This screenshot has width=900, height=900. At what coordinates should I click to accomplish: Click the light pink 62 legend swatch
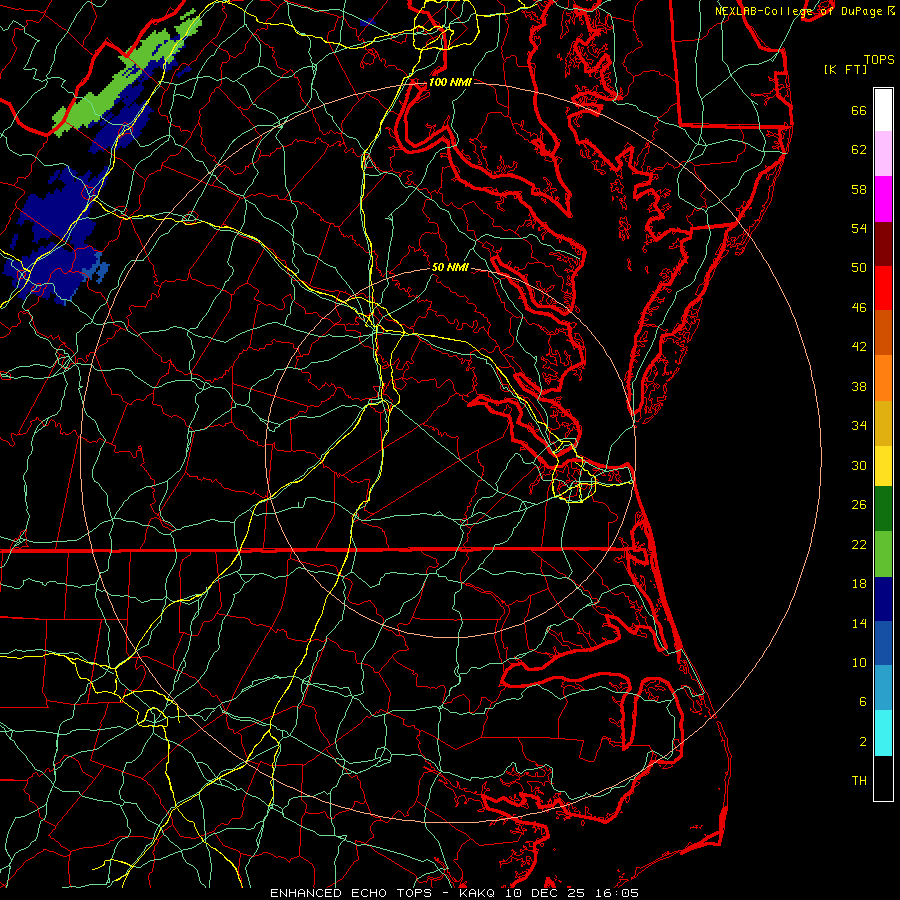pos(883,154)
